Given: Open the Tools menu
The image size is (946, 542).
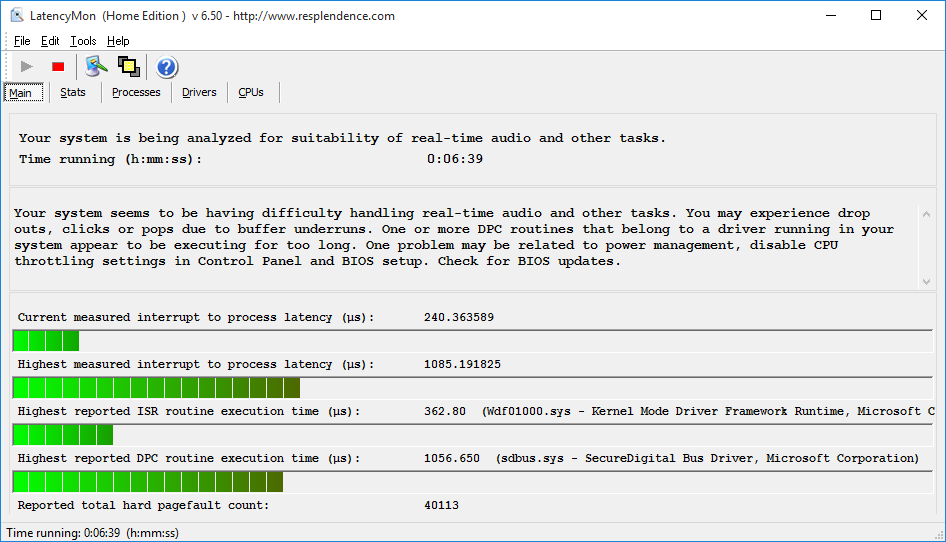Looking at the screenshot, I should 83,40.
